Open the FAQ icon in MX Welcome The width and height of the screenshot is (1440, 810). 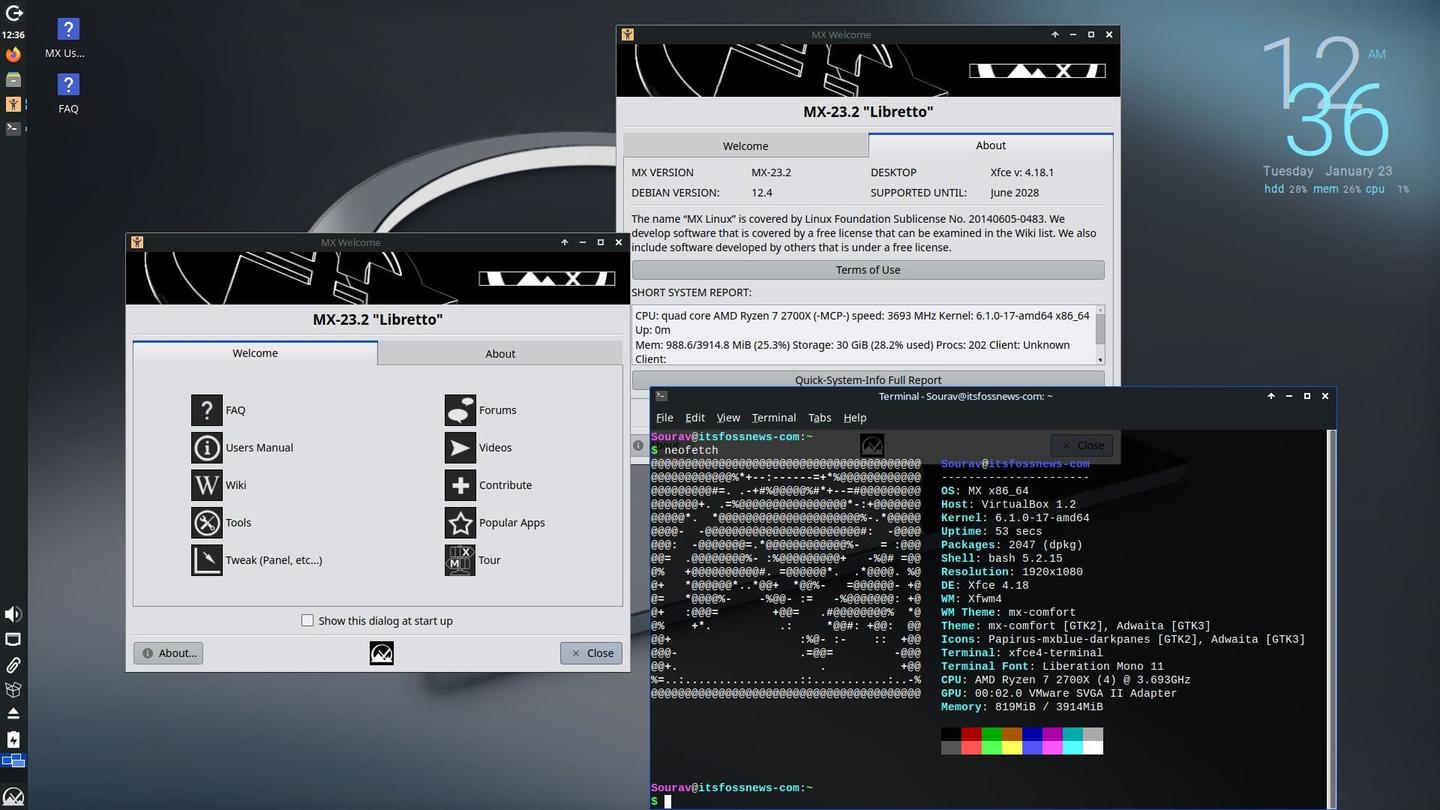(207, 409)
